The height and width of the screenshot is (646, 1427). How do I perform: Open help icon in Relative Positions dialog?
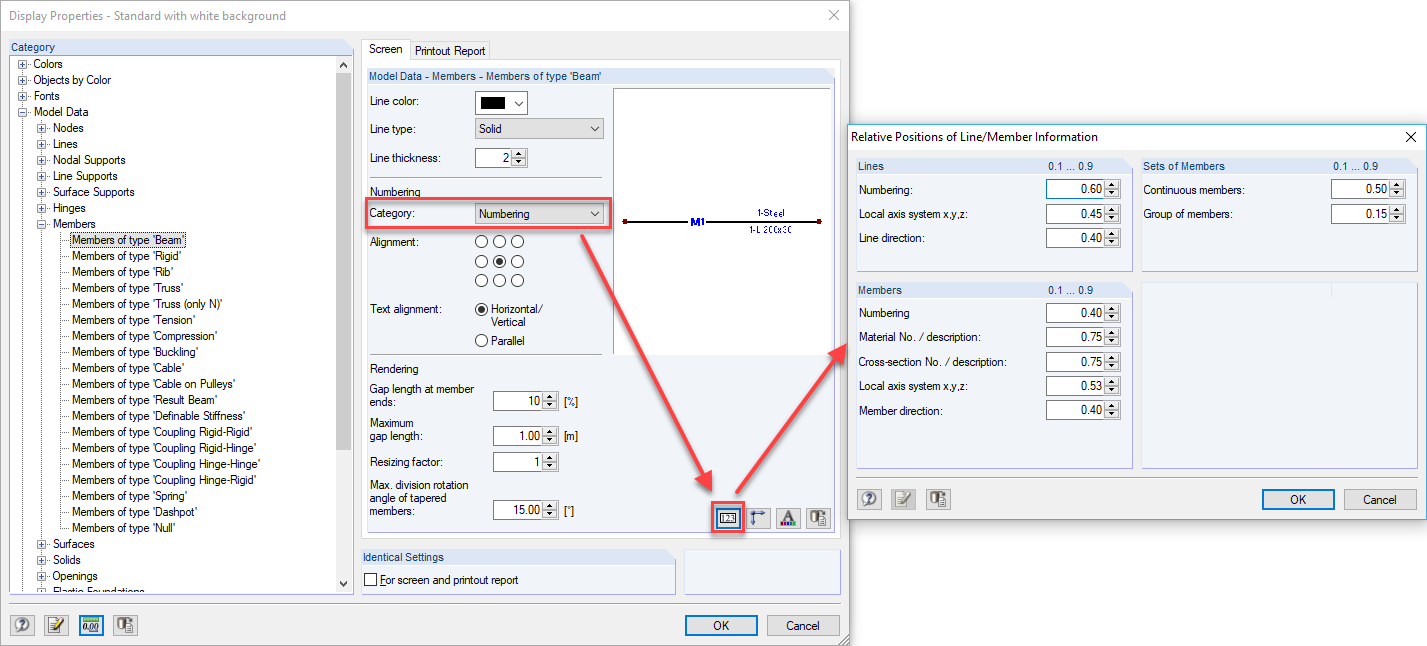pos(870,499)
